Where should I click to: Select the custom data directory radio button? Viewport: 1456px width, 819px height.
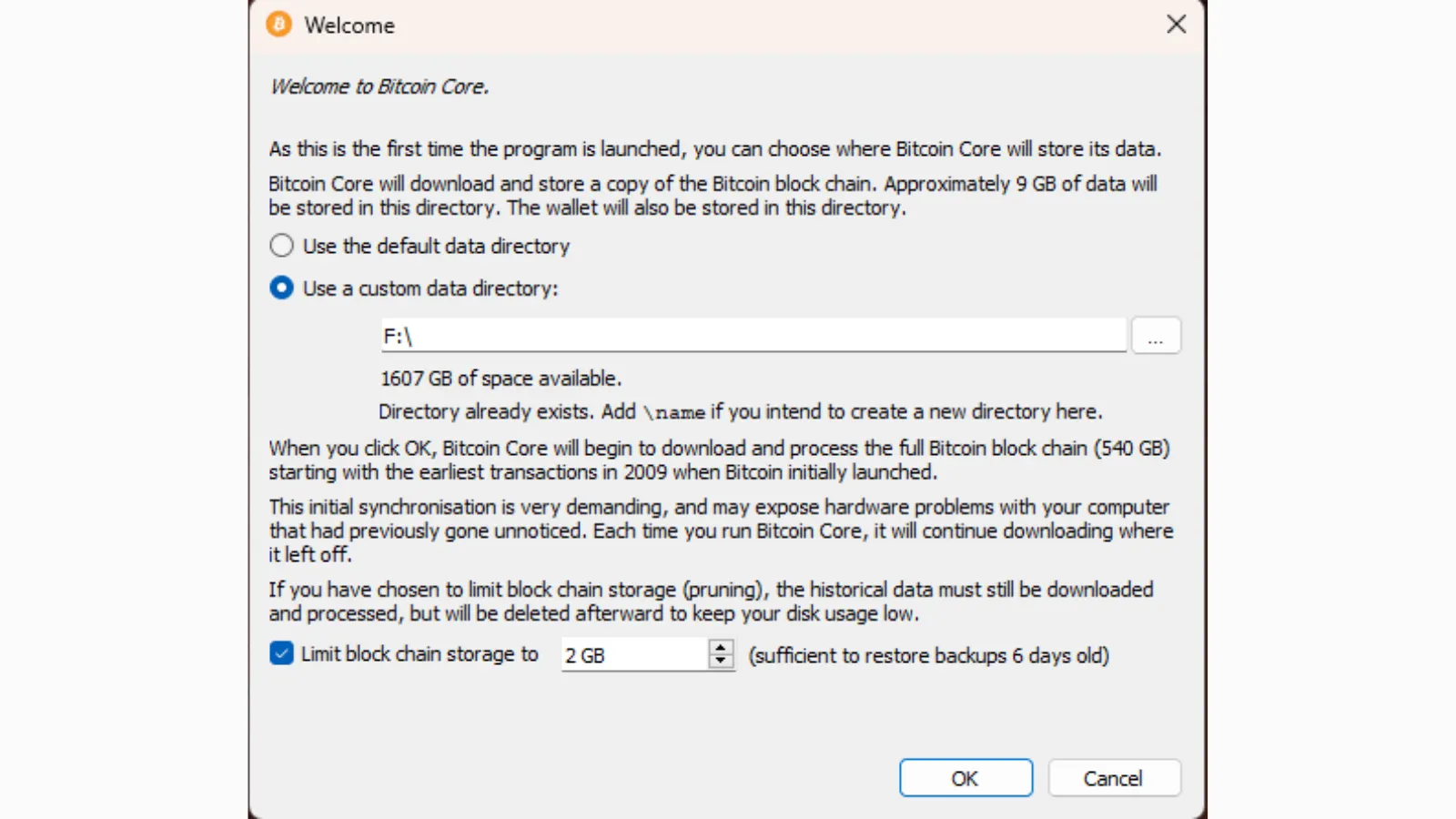pos(282,288)
